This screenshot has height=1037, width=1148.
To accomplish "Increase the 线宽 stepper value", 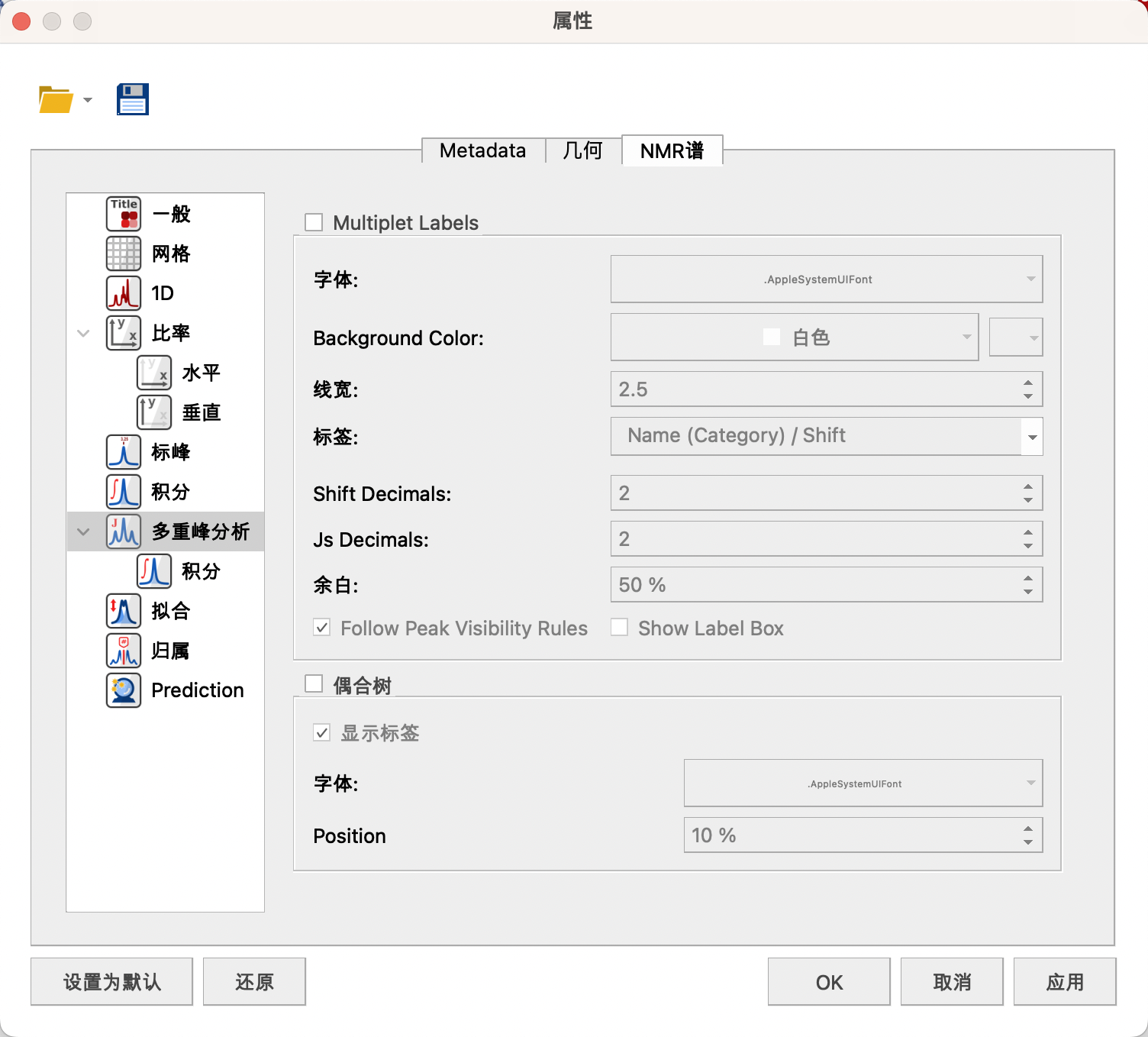I will [x=1028, y=383].
